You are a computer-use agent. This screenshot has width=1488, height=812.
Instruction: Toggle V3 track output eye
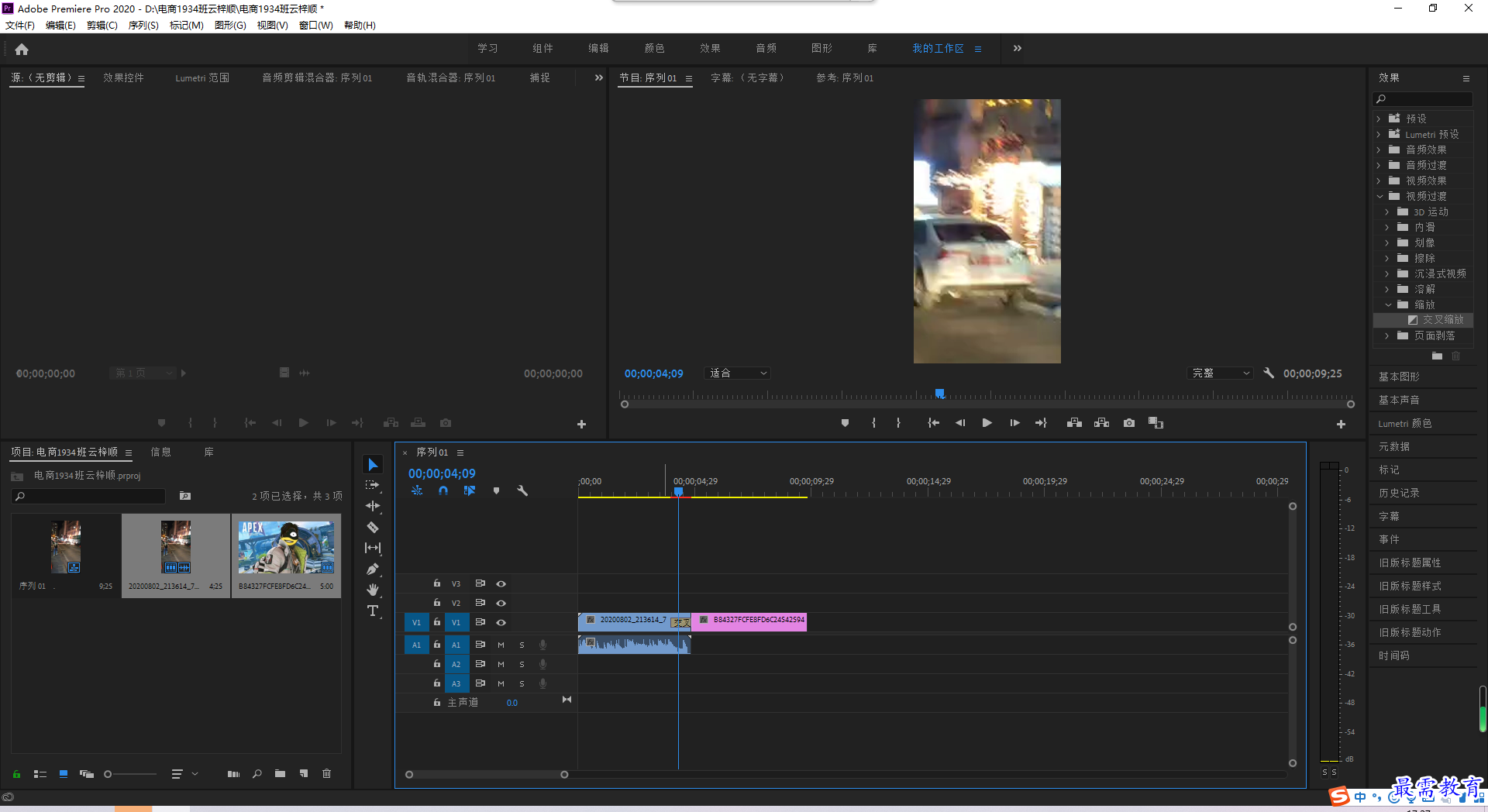501,583
